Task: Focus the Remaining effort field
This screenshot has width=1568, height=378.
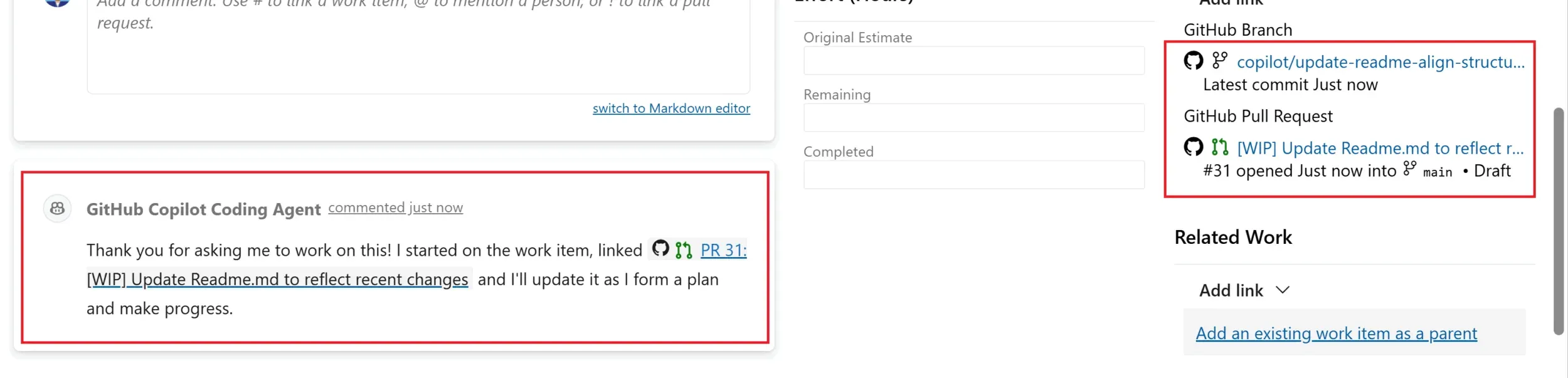Action: click(973, 118)
